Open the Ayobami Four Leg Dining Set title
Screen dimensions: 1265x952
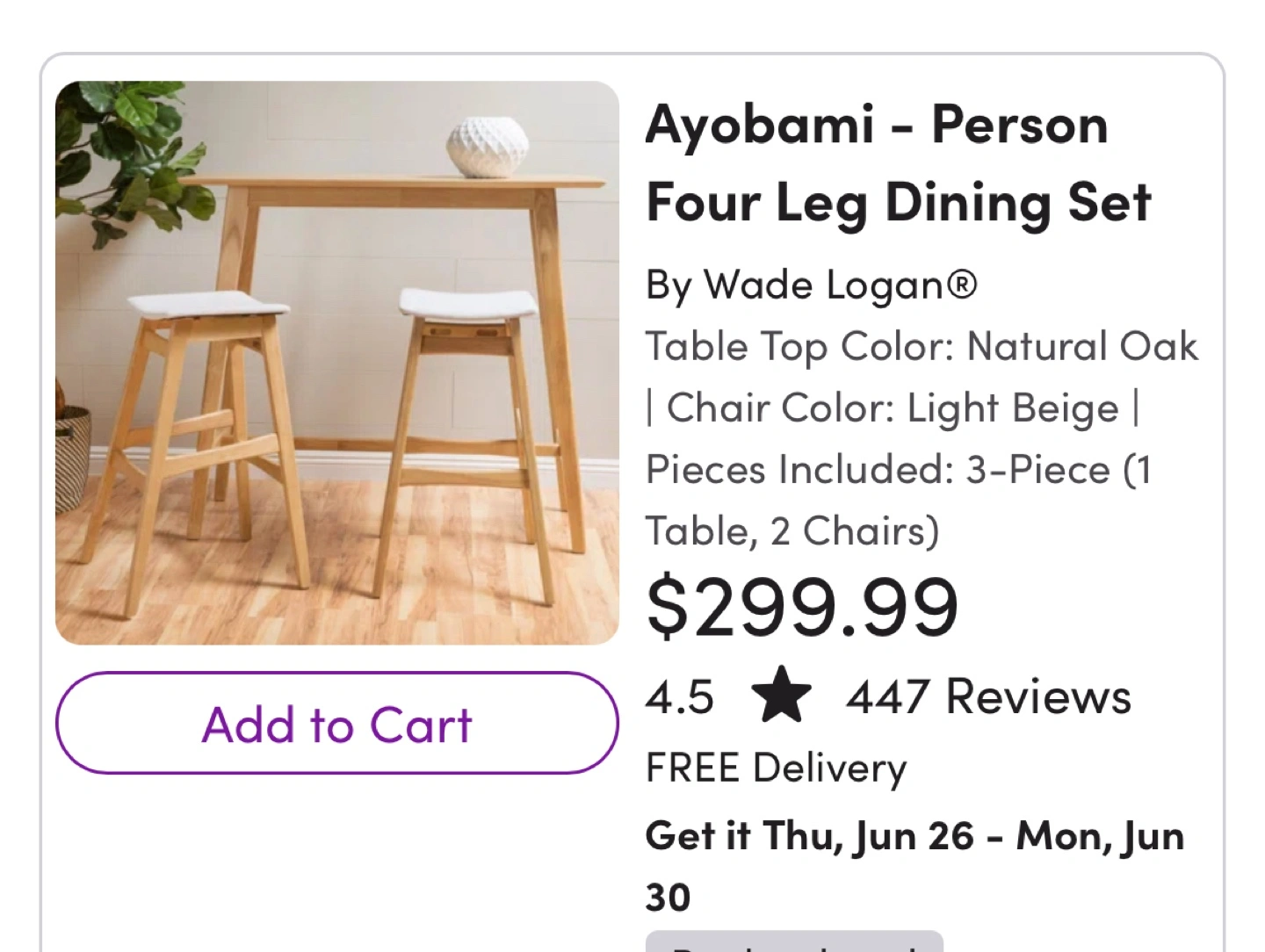tap(899, 163)
